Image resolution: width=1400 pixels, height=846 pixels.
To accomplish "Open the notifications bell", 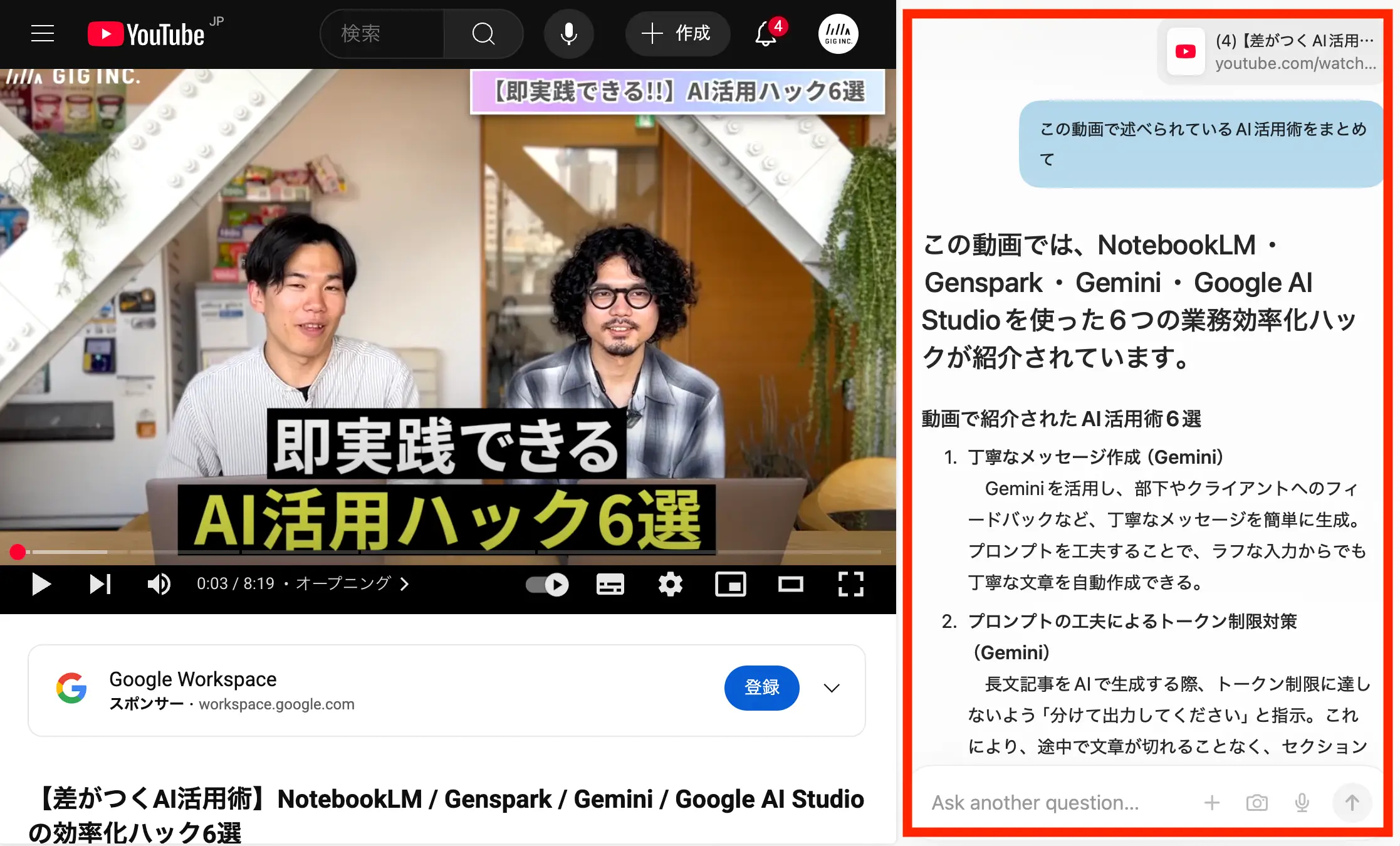I will 766,34.
